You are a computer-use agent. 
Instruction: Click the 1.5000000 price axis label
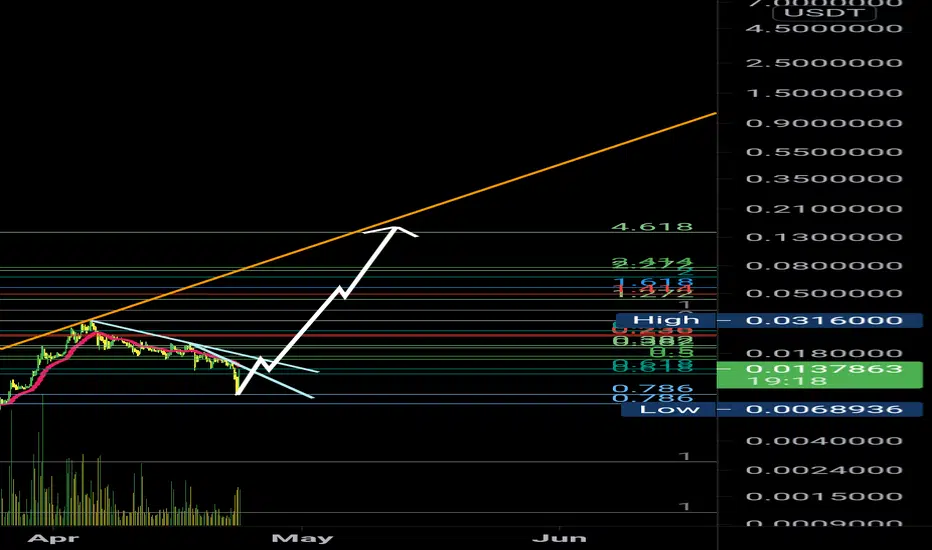tap(824, 93)
